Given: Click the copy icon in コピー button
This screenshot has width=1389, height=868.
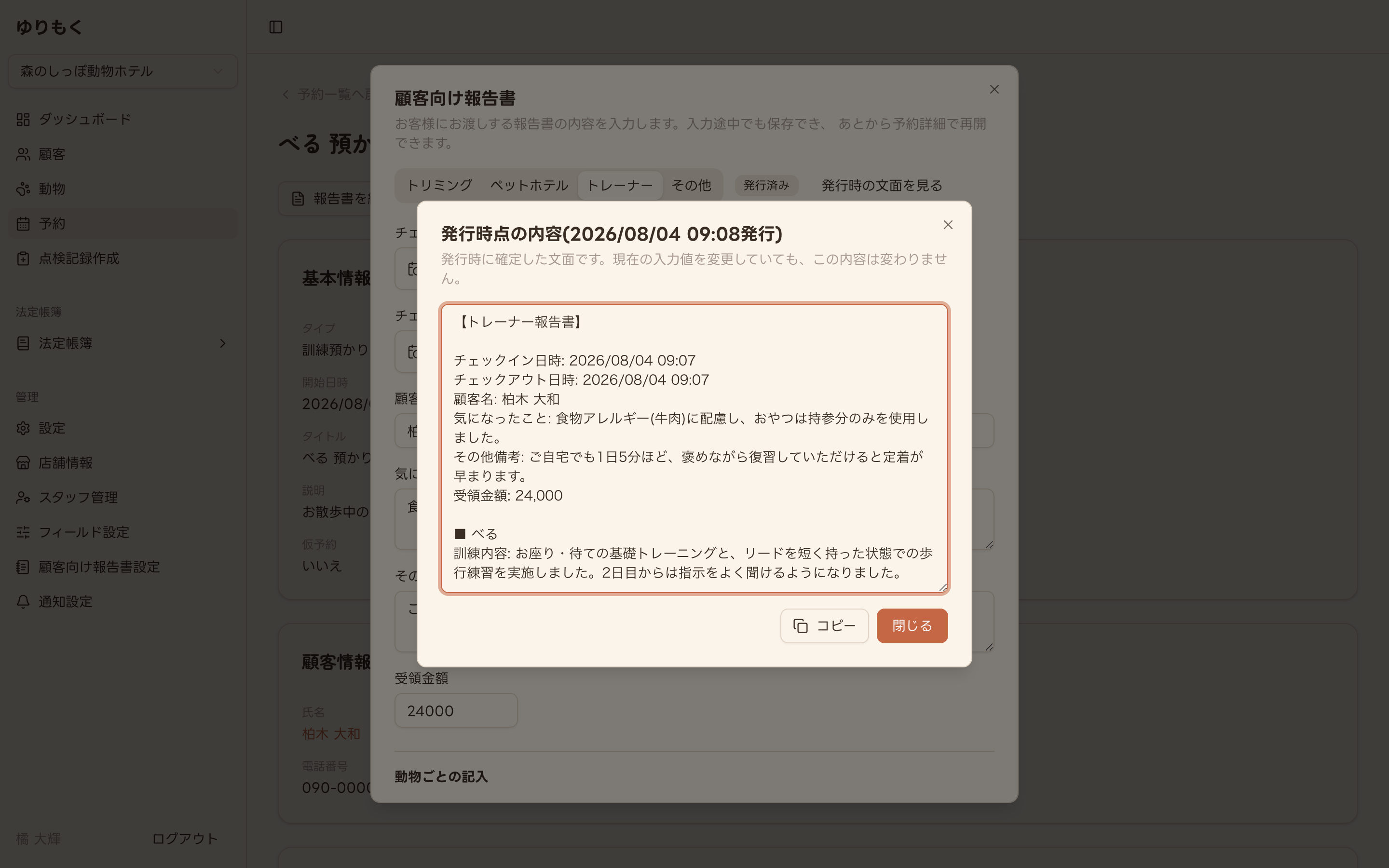Looking at the screenshot, I should tap(801, 626).
